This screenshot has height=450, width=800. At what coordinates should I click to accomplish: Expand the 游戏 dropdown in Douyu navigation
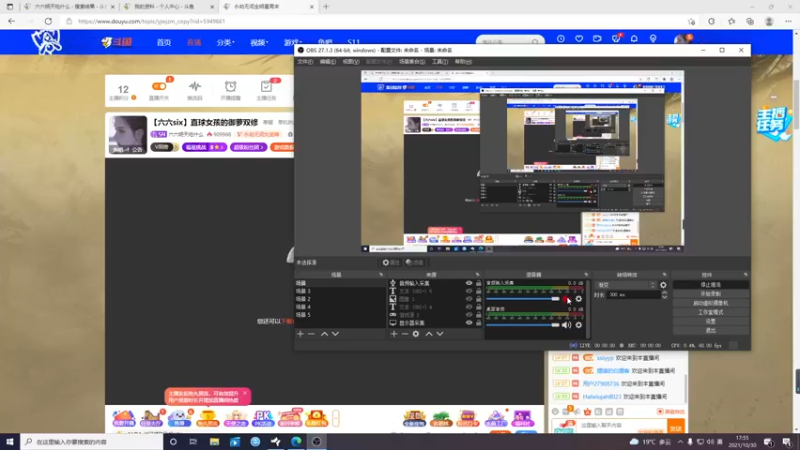(x=293, y=42)
